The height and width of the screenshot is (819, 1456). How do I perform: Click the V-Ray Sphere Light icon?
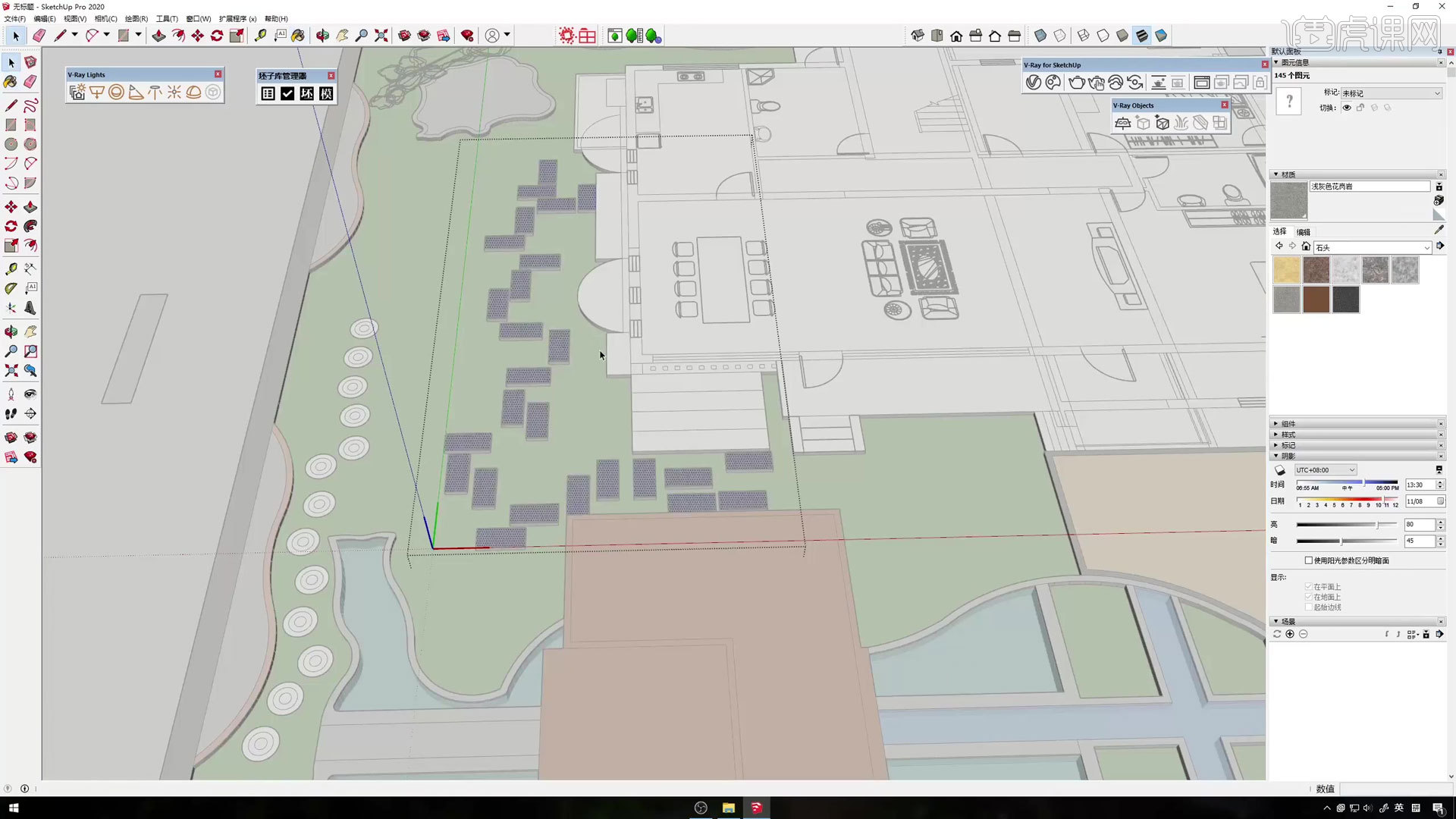[x=116, y=93]
